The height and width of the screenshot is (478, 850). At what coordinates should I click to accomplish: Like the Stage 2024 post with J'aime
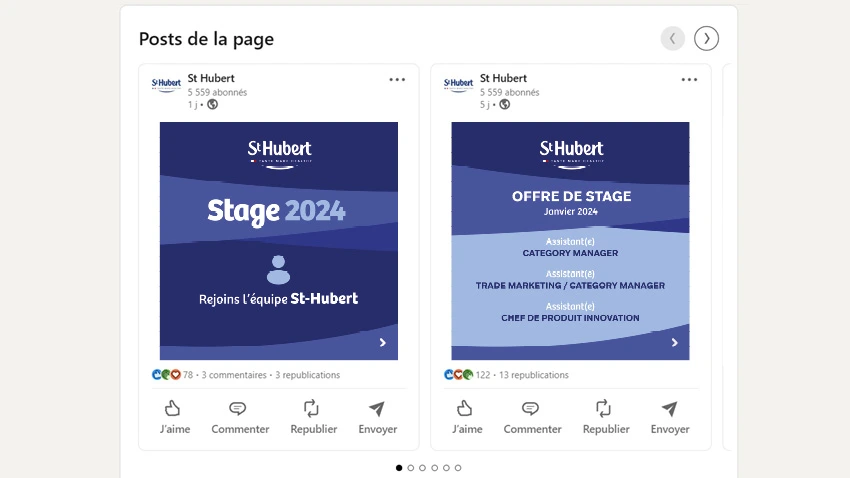(x=175, y=417)
